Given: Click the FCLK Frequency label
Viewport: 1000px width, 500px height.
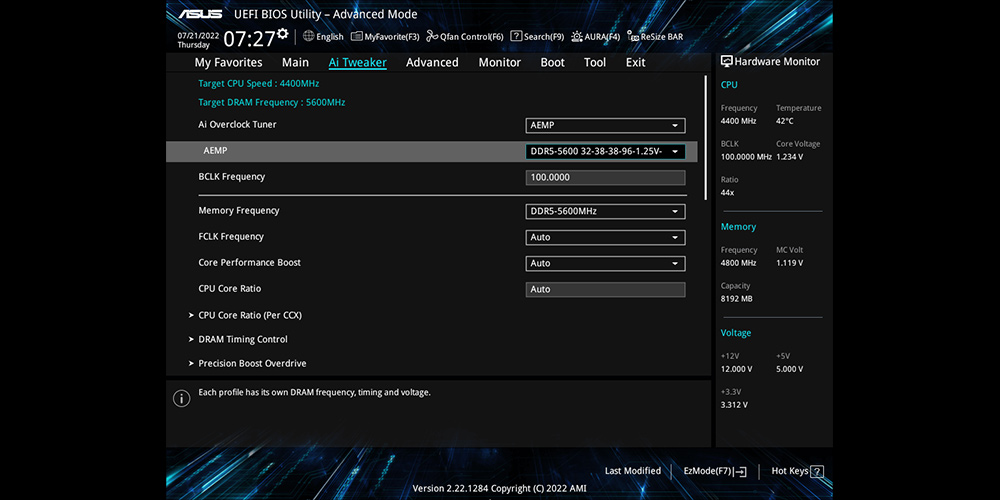Looking at the screenshot, I should tap(231, 237).
